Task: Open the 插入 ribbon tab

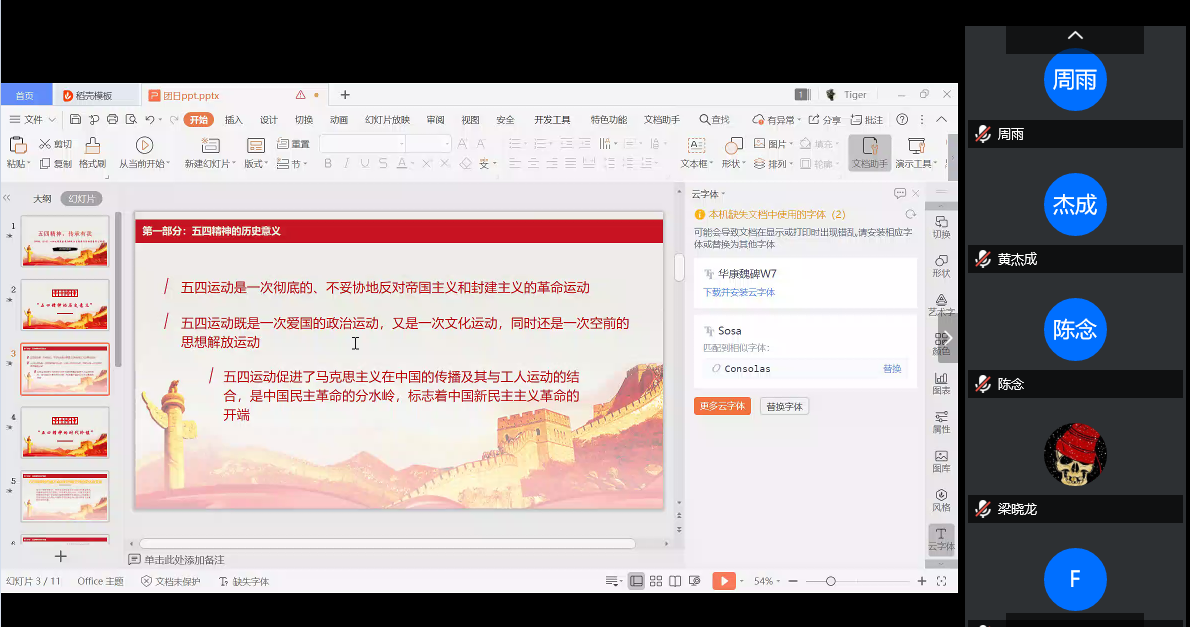Action: 233,120
